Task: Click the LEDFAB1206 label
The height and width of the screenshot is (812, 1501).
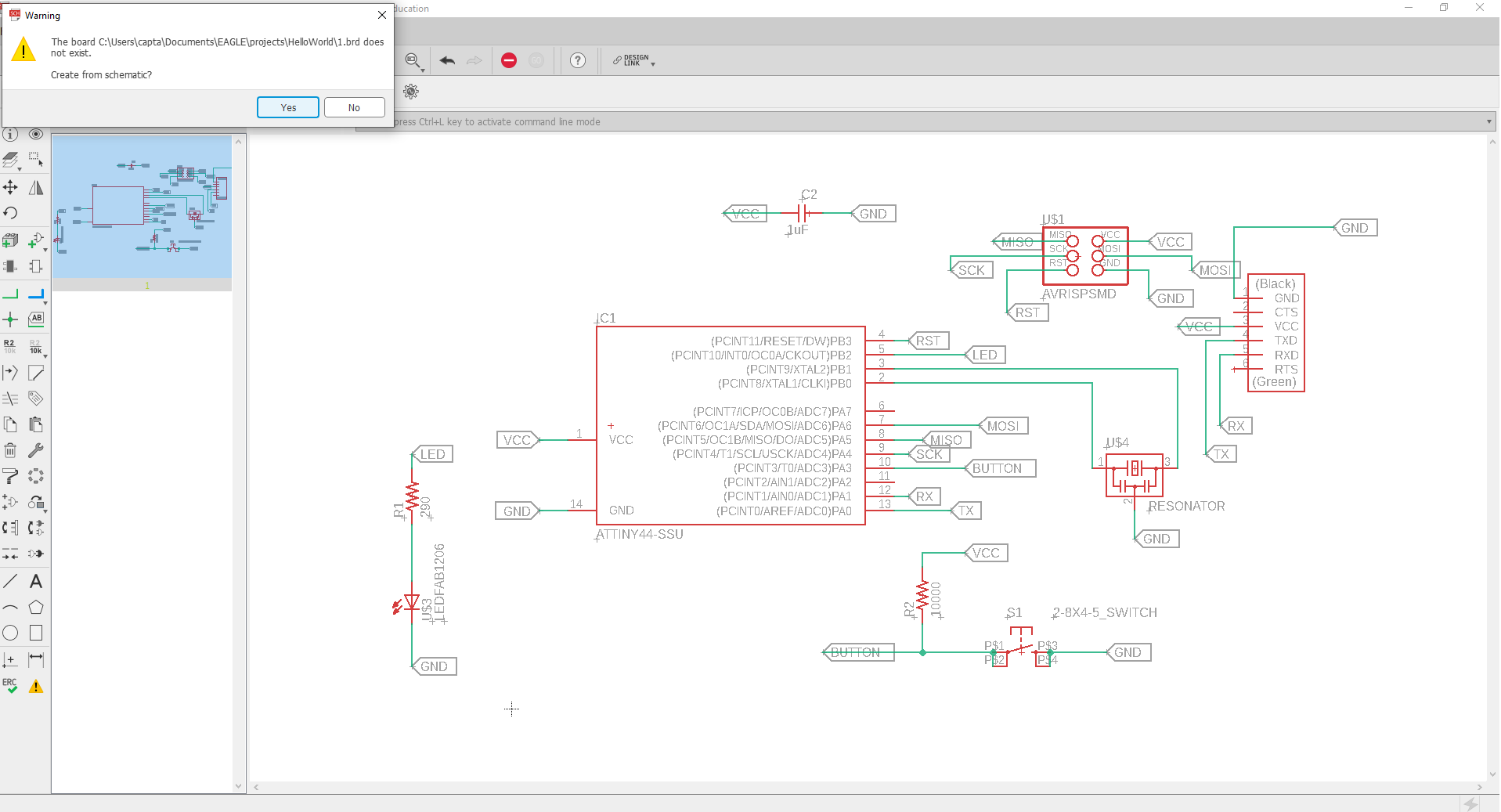Action: point(439,583)
